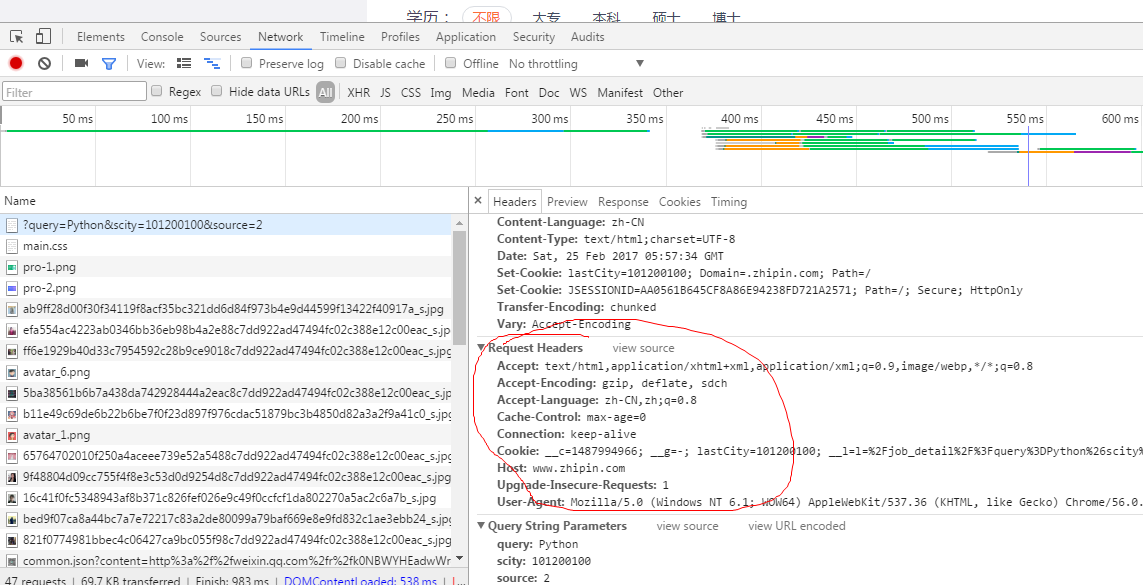The height and width of the screenshot is (585, 1143).
Task: Show the Preview tab for the request
Action: click(567, 202)
